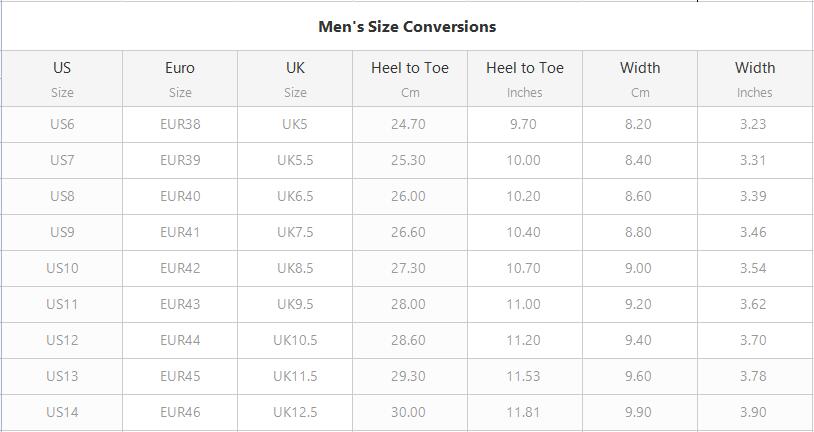
Task: Click the UK Size column header
Action: (295, 79)
